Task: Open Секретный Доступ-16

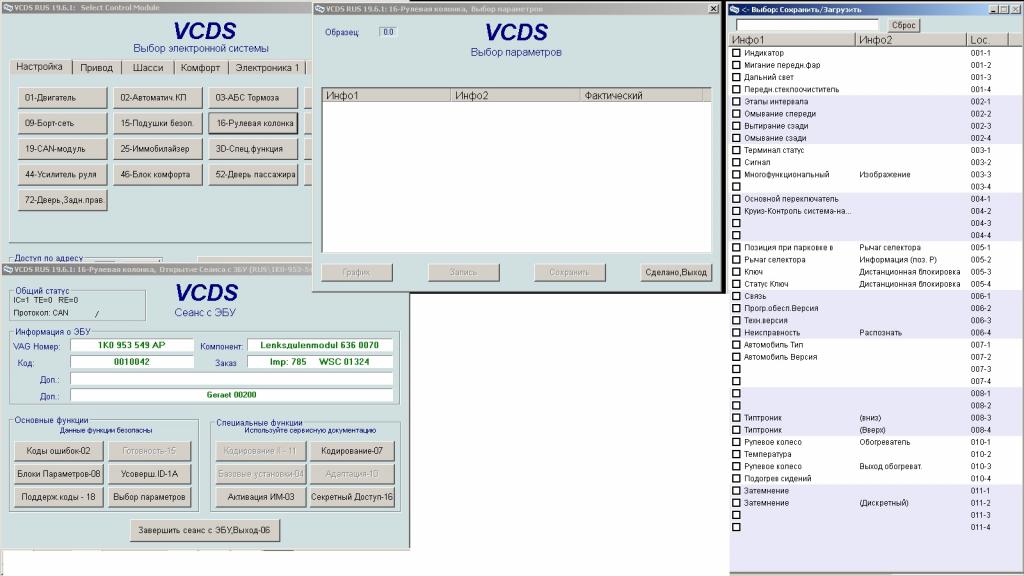Action: [x=352, y=497]
